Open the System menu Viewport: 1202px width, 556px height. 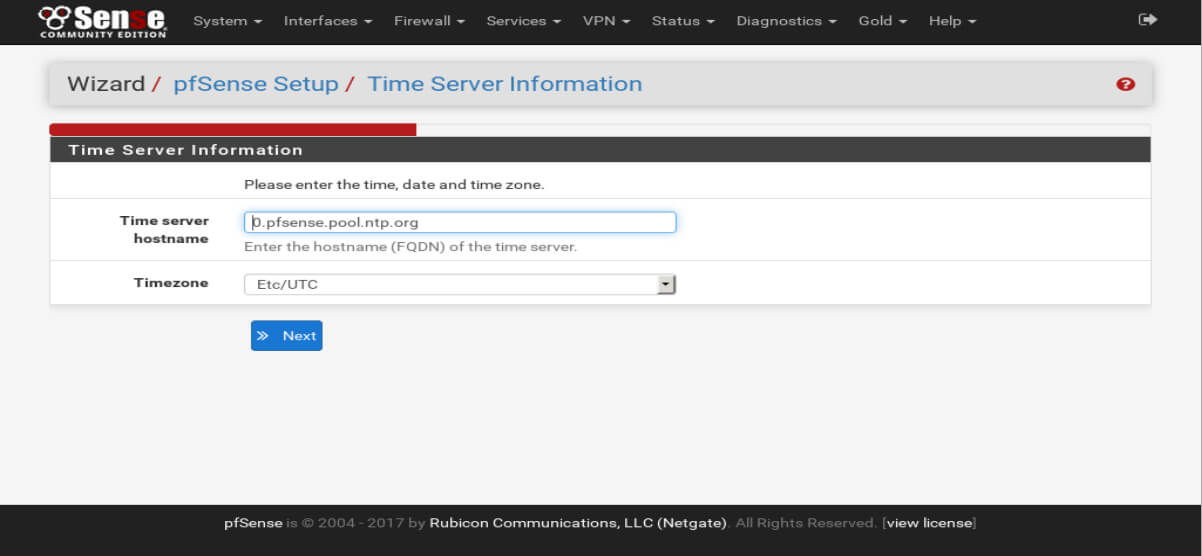(227, 21)
